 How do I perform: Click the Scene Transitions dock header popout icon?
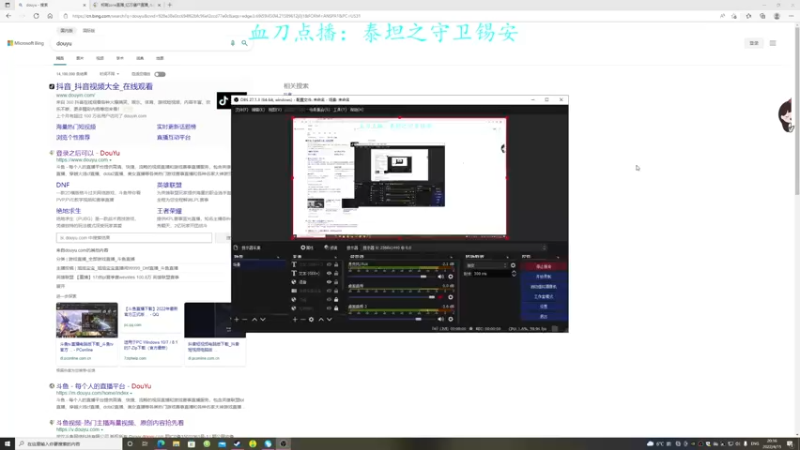tap(507, 257)
